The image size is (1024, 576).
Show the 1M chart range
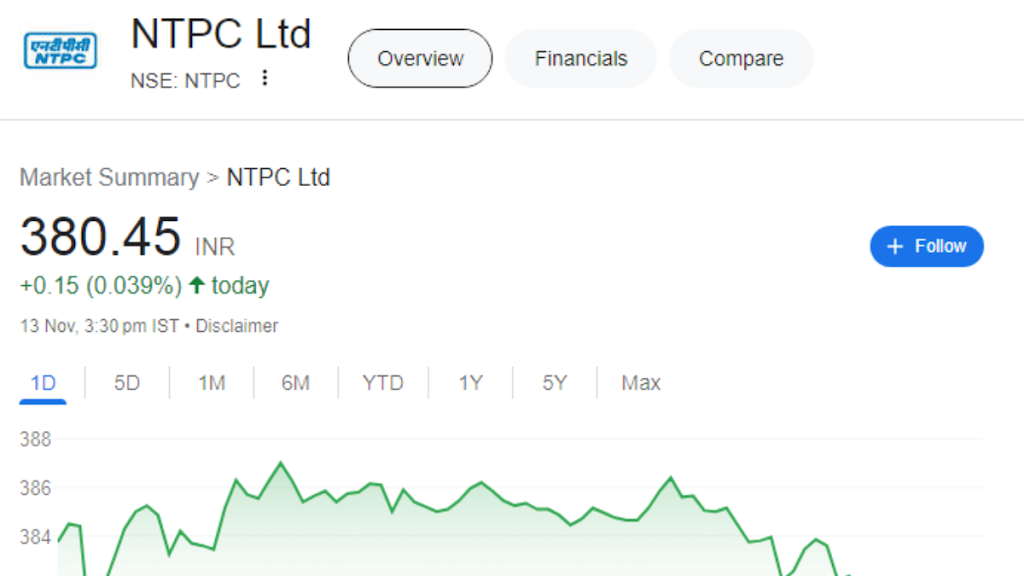tap(212, 383)
